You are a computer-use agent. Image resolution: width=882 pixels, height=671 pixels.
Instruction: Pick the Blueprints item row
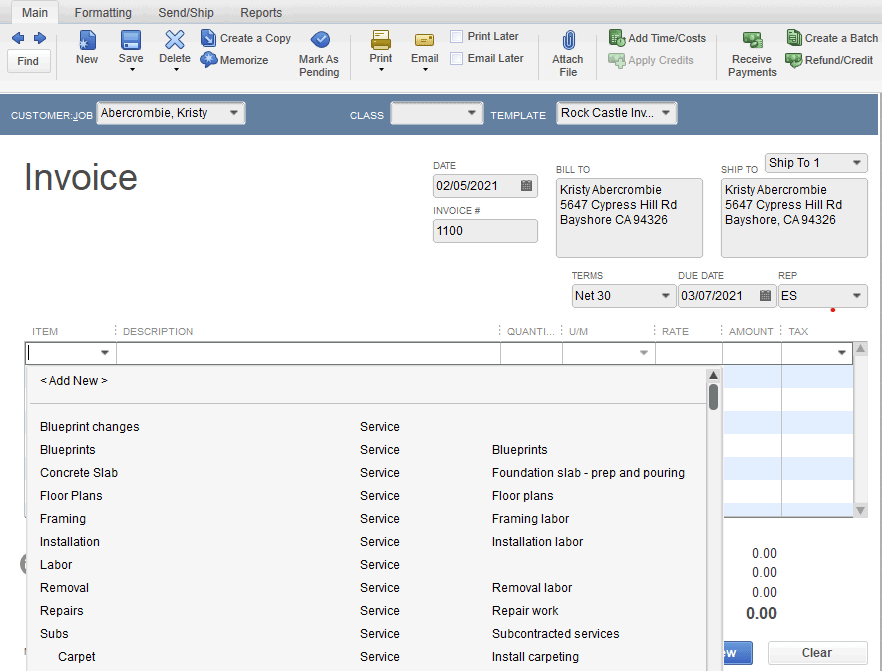pos(367,450)
